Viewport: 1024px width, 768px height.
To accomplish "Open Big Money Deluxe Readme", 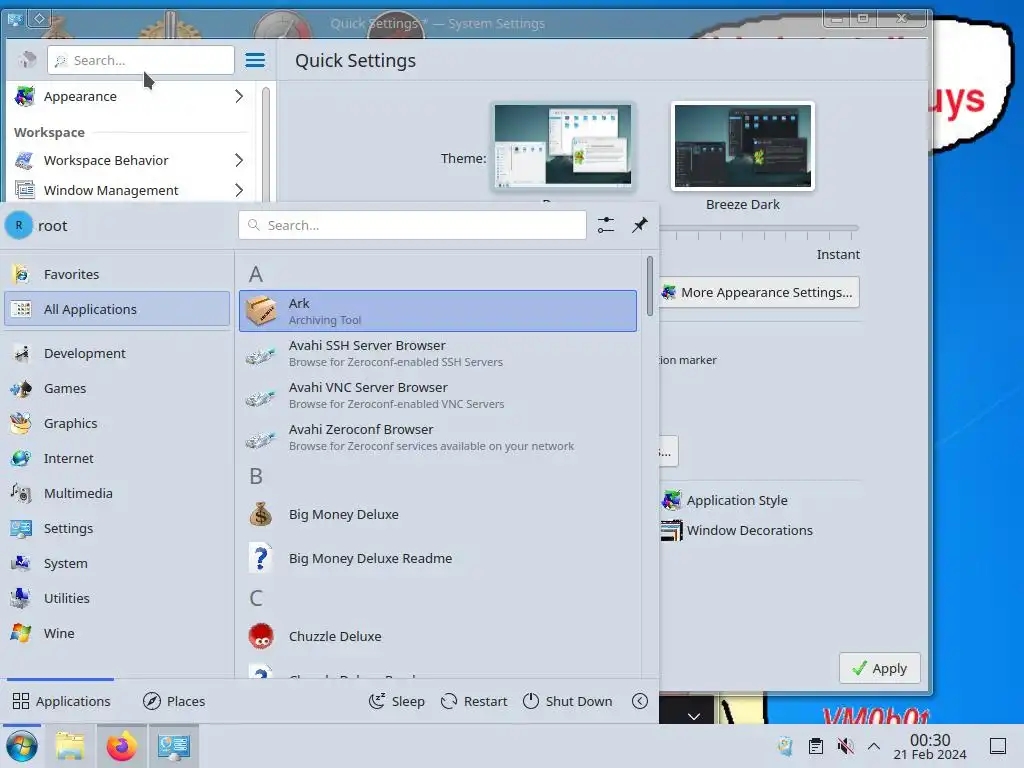I will (x=438, y=558).
